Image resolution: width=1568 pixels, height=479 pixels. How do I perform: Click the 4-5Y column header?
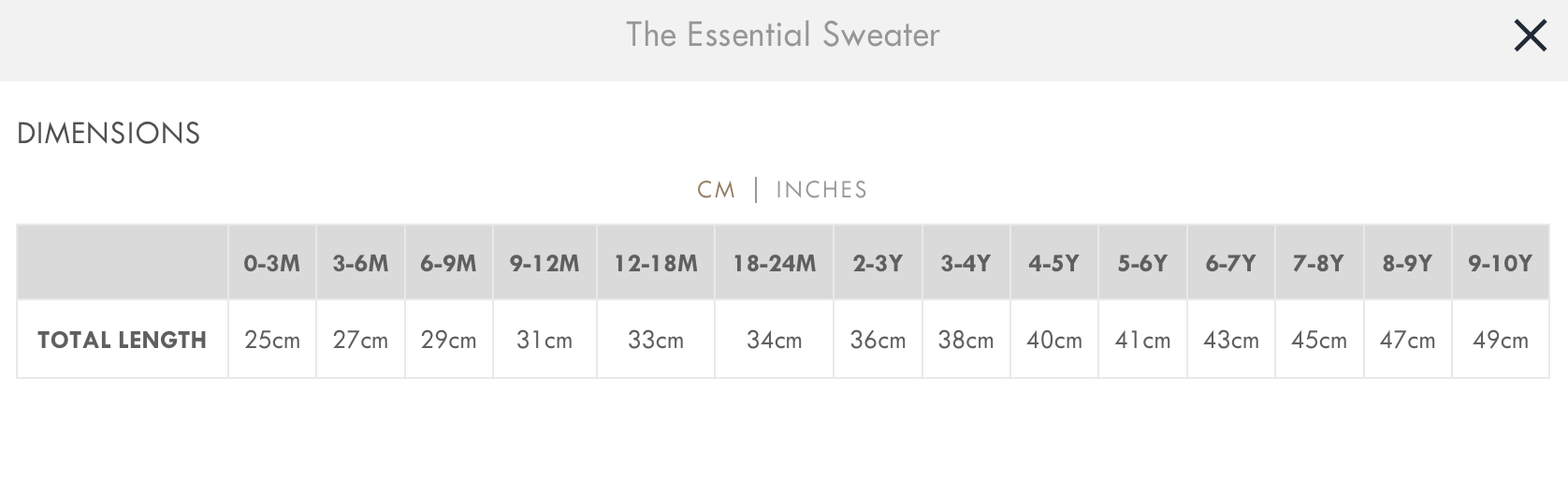[1053, 264]
